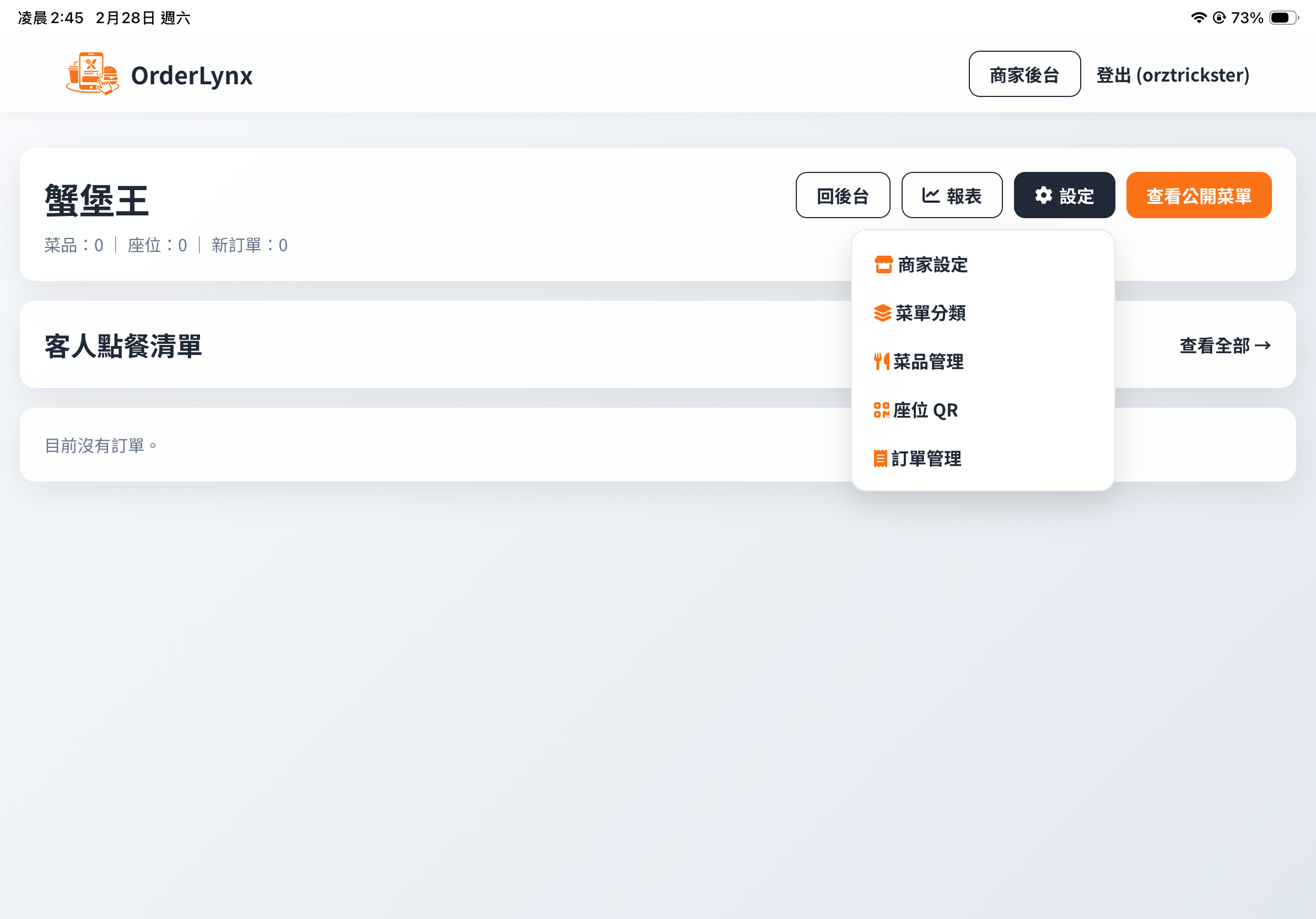The image size is (1316, 919).
Task: Click the store icon beside 商家設定
Action: tap(883, 264)
